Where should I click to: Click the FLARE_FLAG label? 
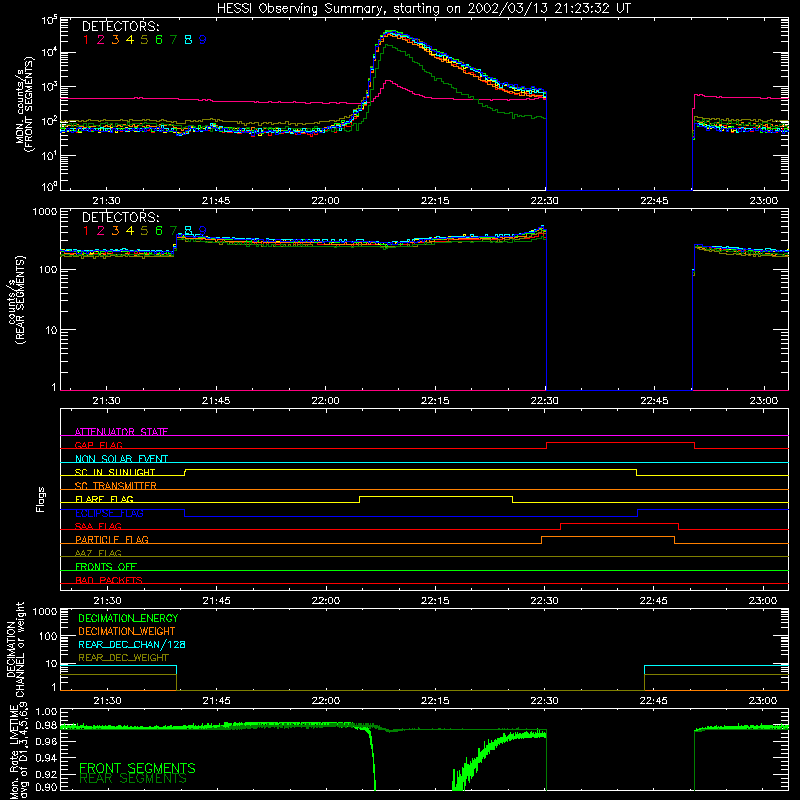click(104, 499)
